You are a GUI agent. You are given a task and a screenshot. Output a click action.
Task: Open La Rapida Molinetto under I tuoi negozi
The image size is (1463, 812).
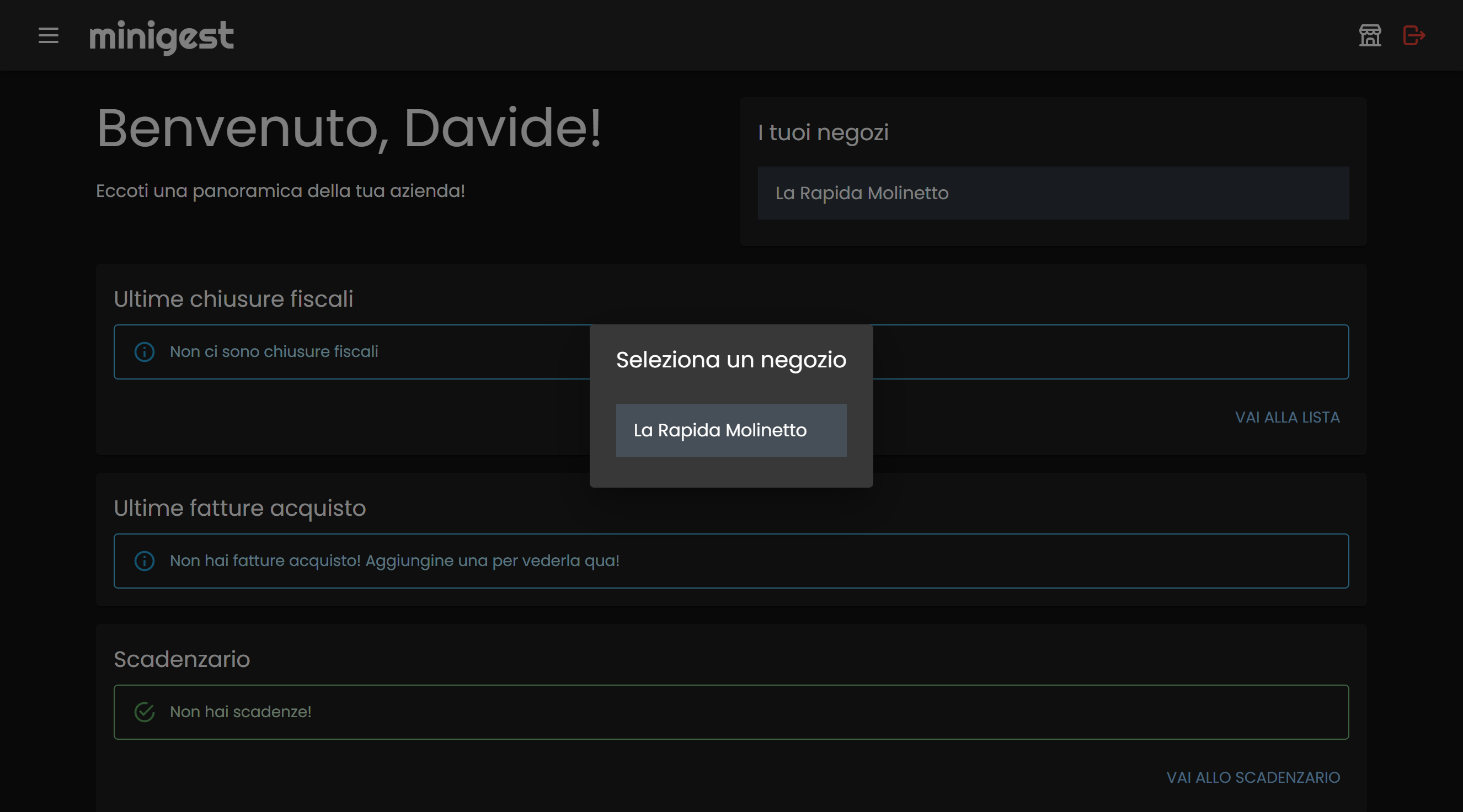click(x=1053, y=193)
